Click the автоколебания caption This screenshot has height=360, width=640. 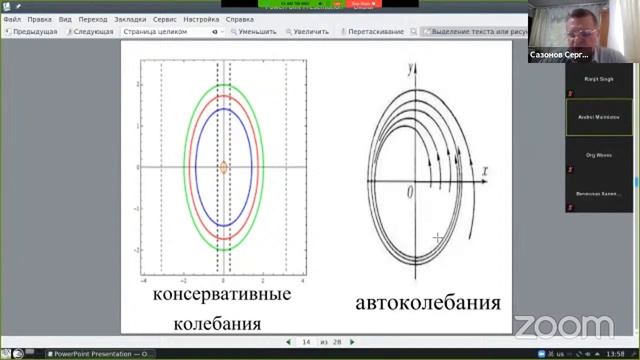coord(428,303)
